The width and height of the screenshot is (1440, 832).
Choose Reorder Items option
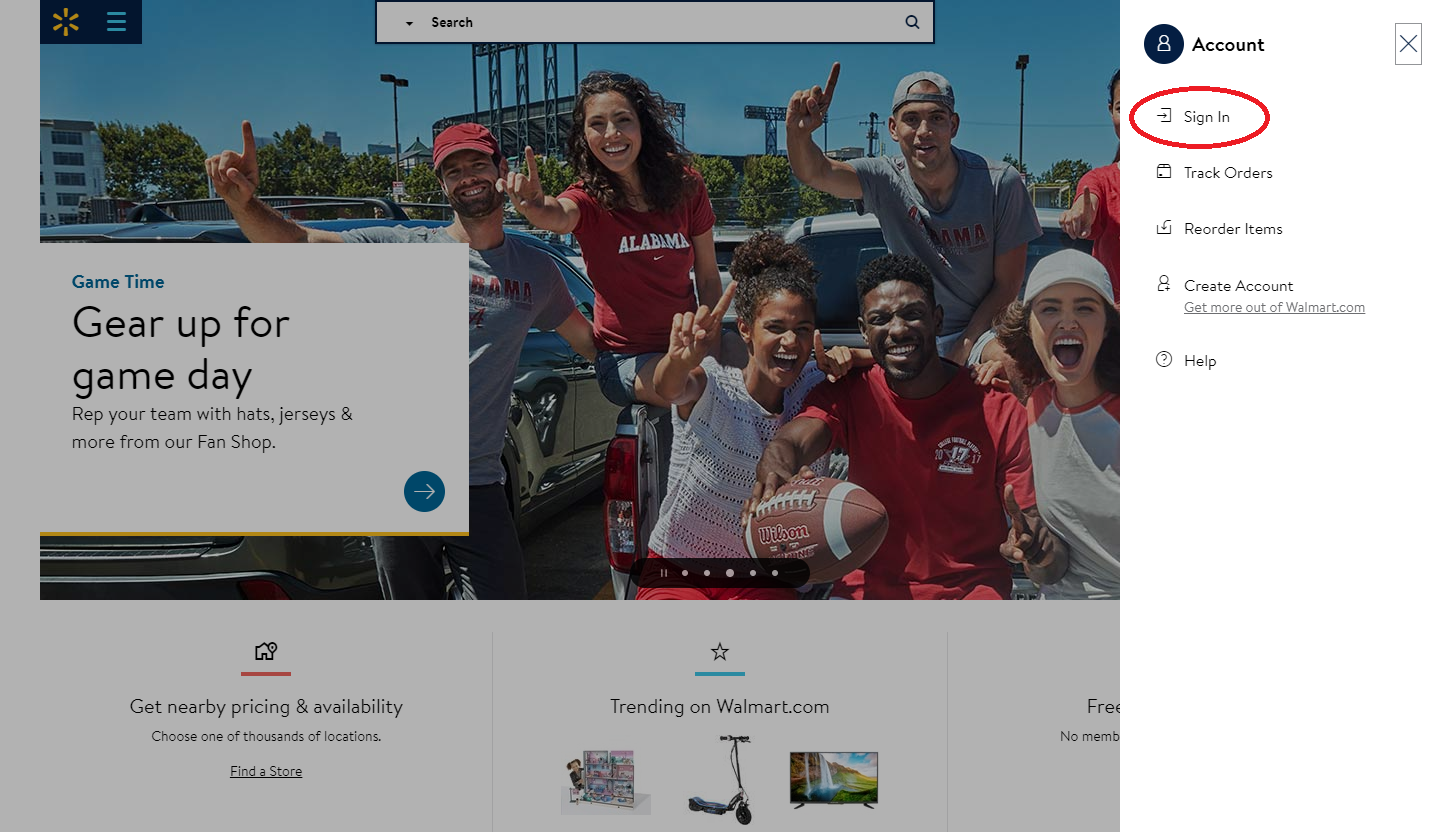coord(1232,229)
